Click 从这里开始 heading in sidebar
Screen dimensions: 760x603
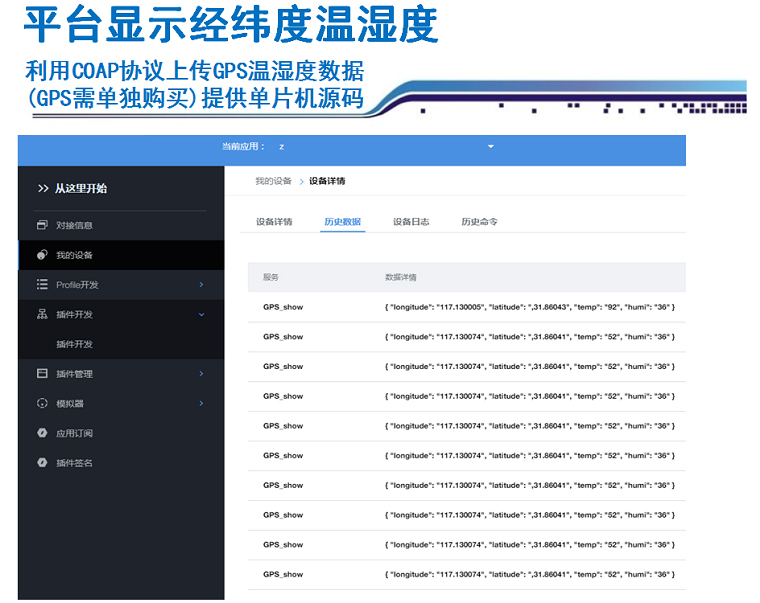pyautogui.click(x=81, y=189)
